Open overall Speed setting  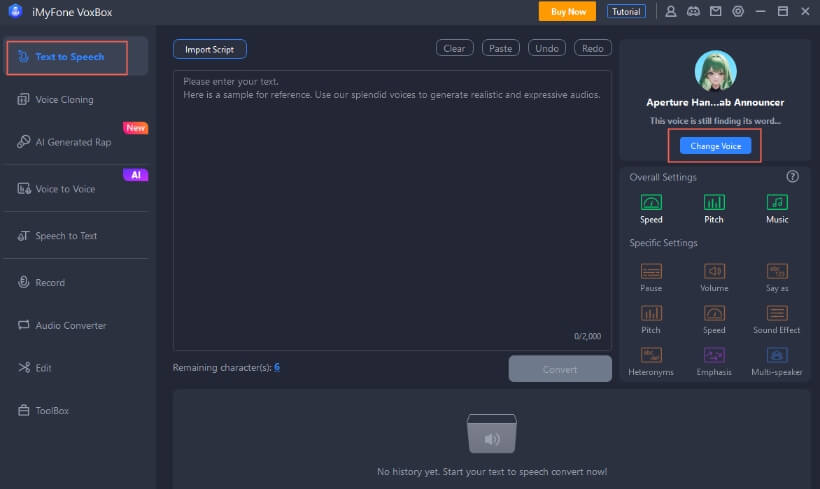coord(651,208)
